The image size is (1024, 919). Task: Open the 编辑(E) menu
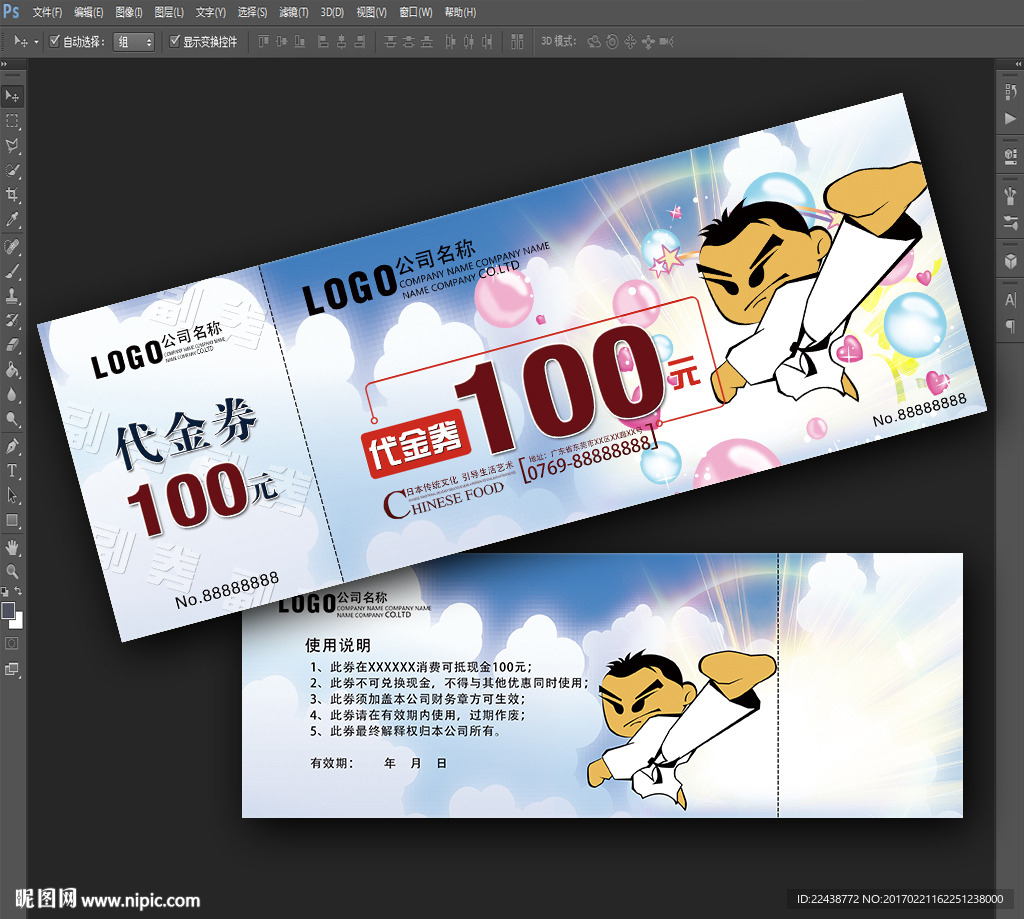(88, 12)
